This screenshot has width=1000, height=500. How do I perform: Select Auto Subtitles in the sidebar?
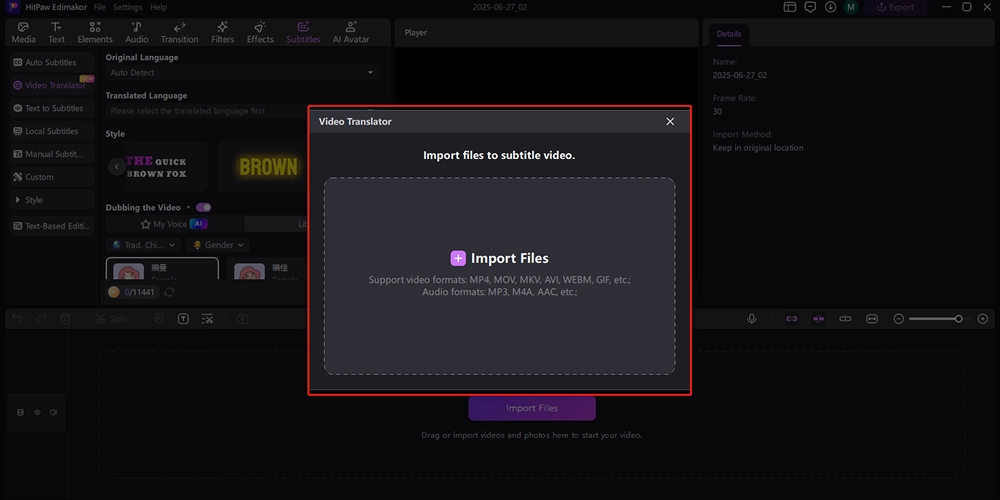[x=52, y=62]
